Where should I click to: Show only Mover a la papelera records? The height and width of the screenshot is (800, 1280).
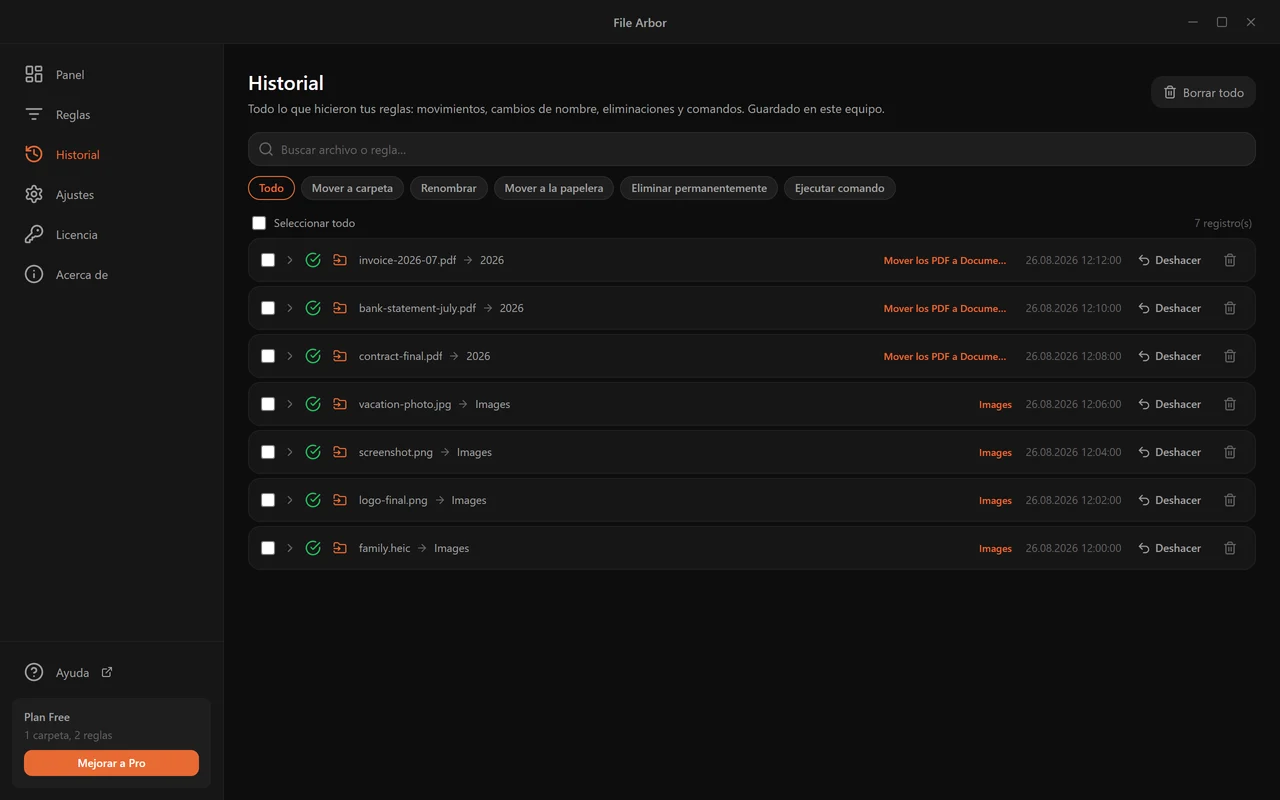[554, 188]
